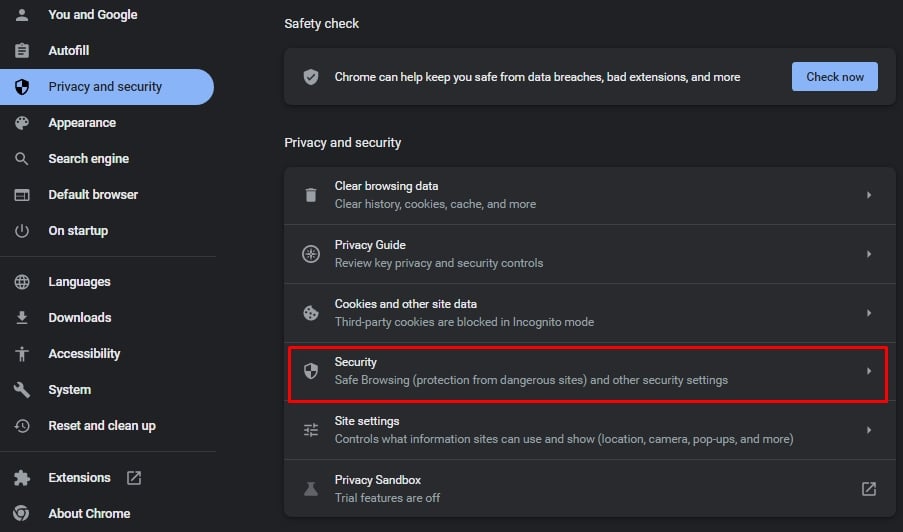Click the About Chrome logo icon

[x=21, y=513]
